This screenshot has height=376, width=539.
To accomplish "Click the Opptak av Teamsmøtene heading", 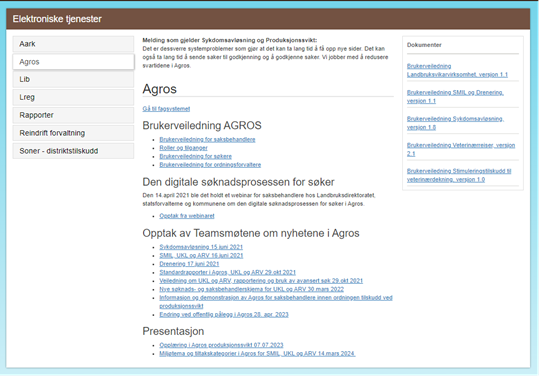I will coord(251,233).
